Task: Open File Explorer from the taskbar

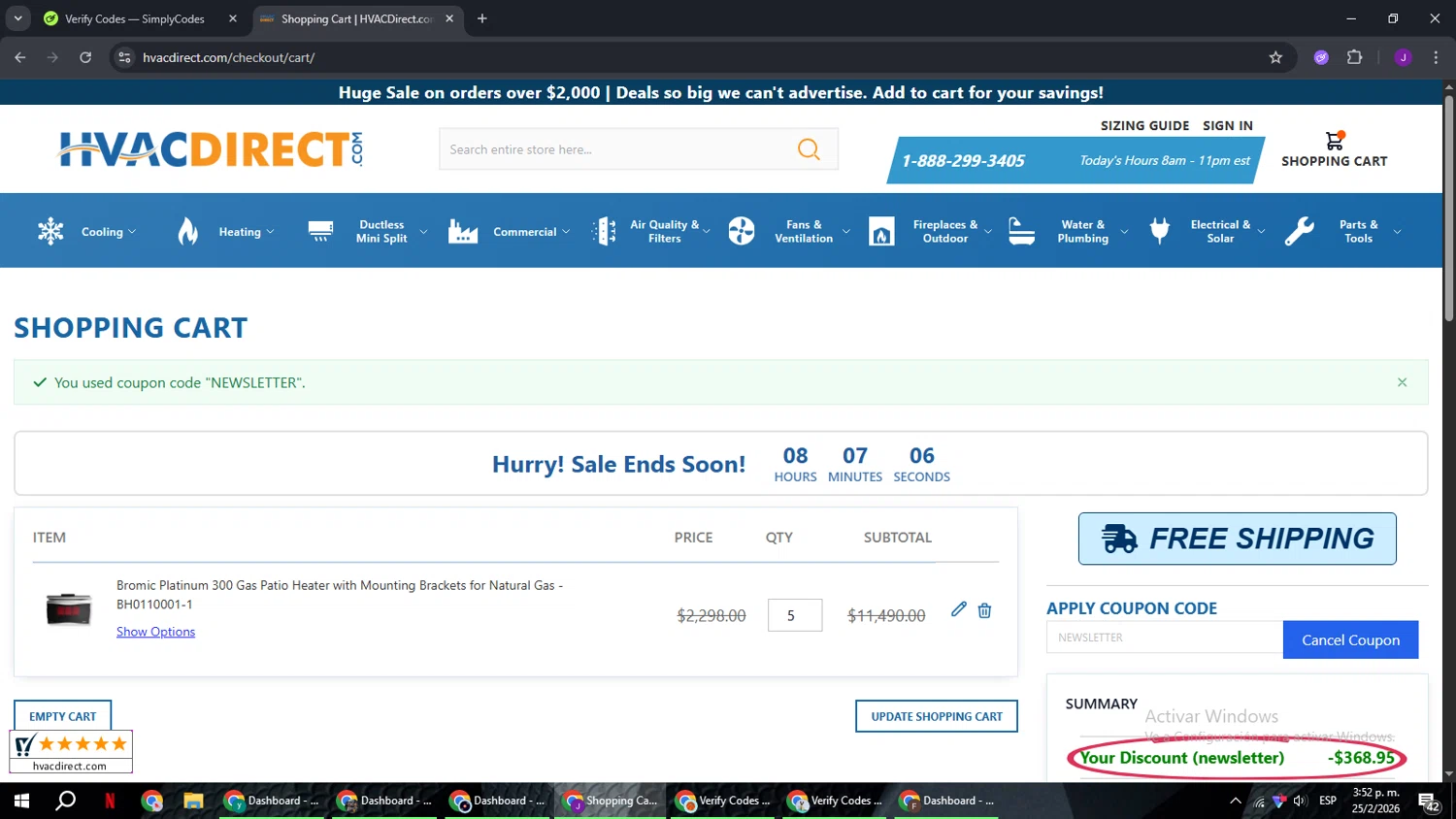Action: click(x=193, y=801)
